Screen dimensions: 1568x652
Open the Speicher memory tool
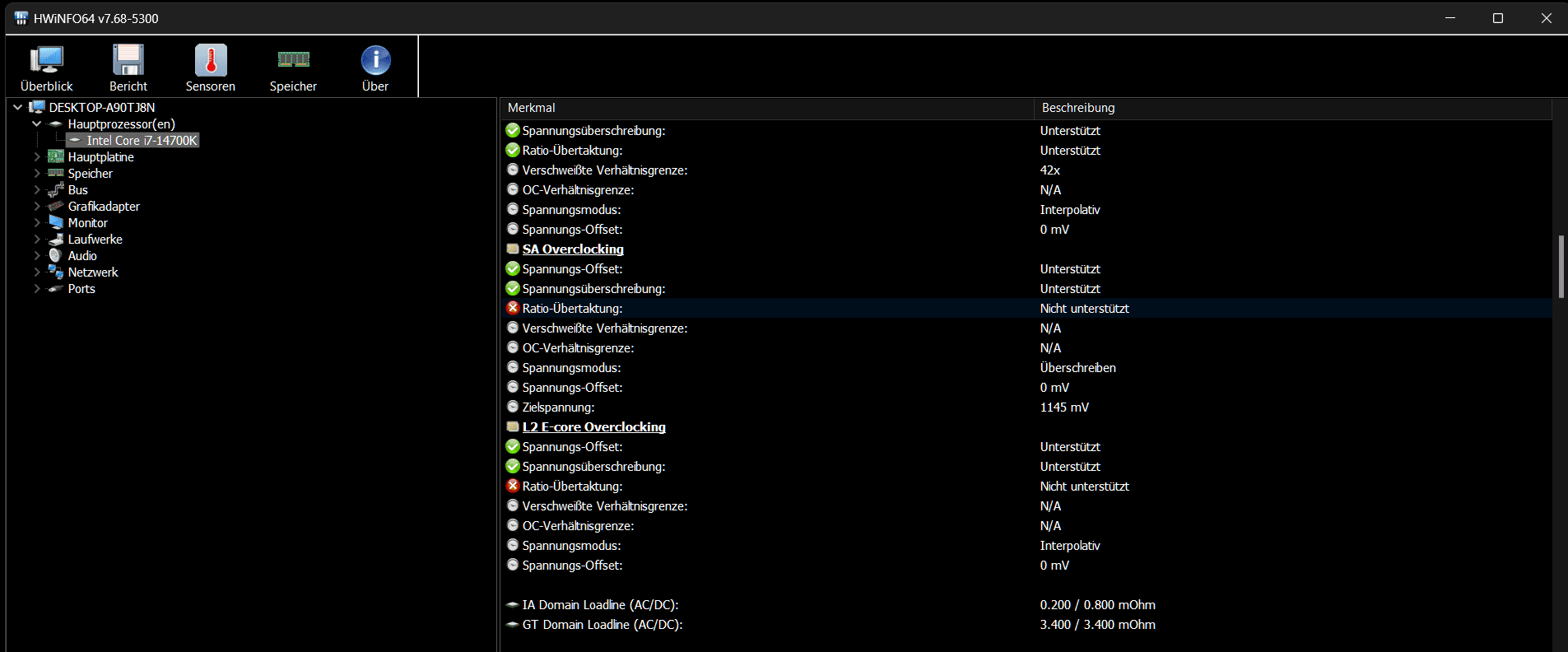pos(293,68)
